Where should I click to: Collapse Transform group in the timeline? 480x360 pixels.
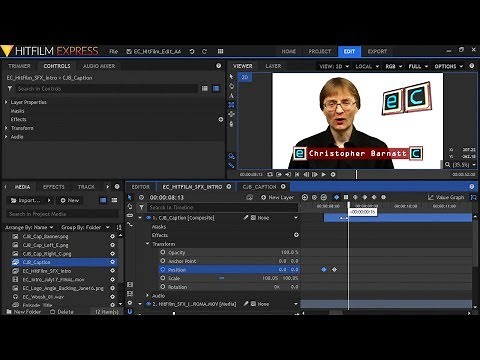click(x=147, y=244)
